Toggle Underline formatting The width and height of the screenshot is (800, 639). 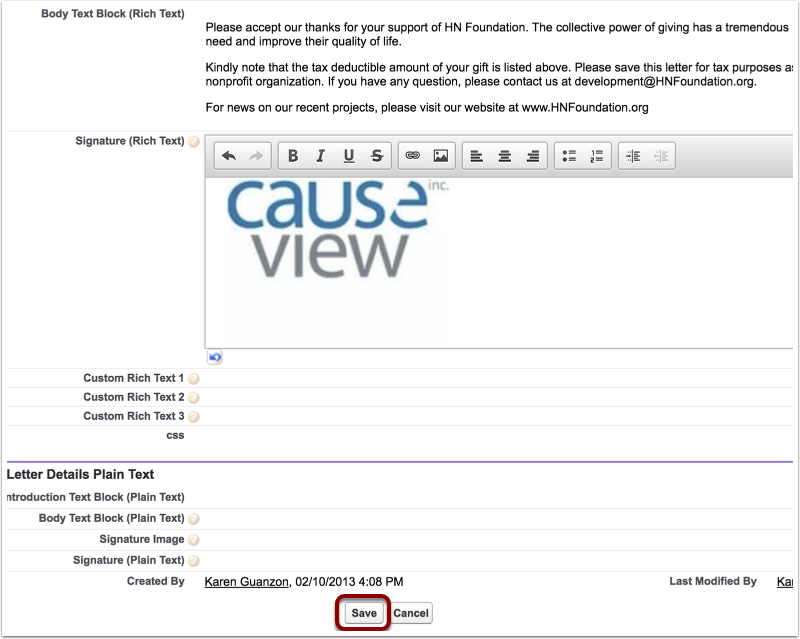tap(348, 156)
